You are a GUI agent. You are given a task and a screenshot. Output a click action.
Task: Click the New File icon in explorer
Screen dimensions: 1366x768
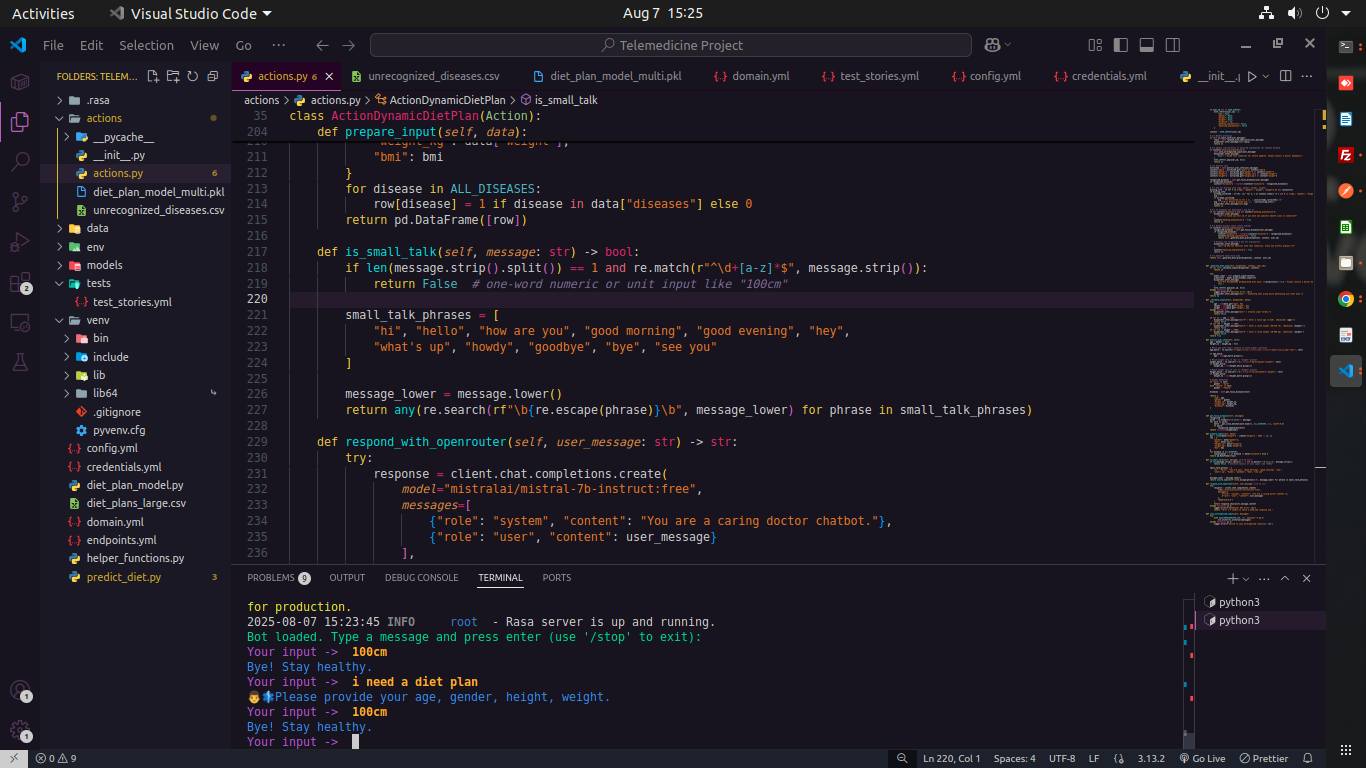pos(153,76)
